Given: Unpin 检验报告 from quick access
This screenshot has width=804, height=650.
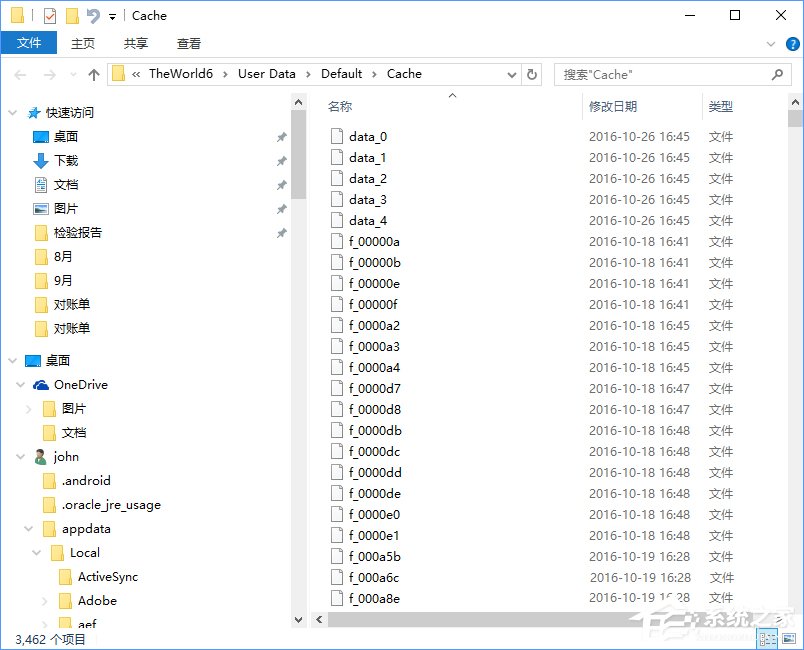Looking at the screenshot, I should [282, 233].
